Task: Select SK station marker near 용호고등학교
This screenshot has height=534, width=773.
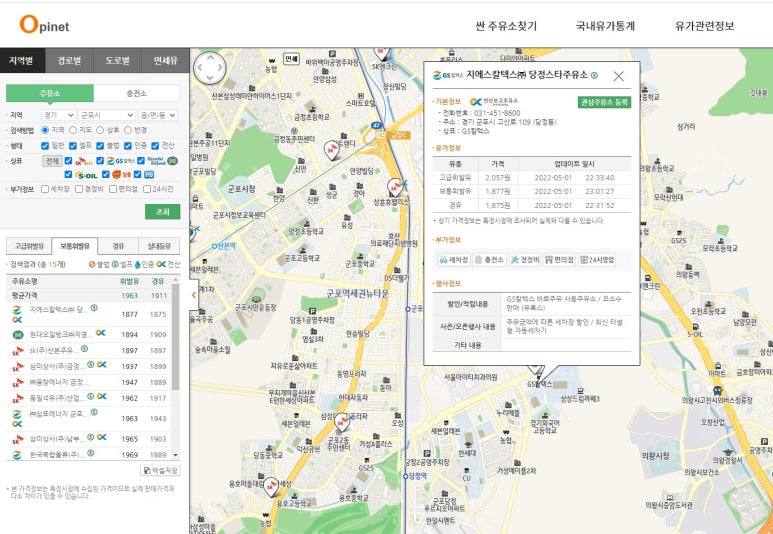Action: (x=271, y=486)
